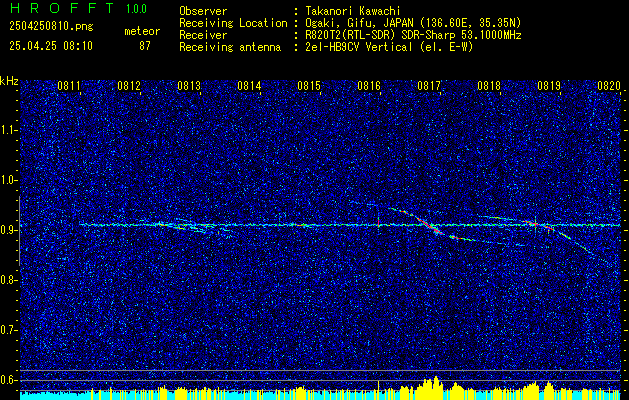The height and width of the screenshot is (400, 629).
Task: Click the 0816 time marker
Action: coord(369,86)
